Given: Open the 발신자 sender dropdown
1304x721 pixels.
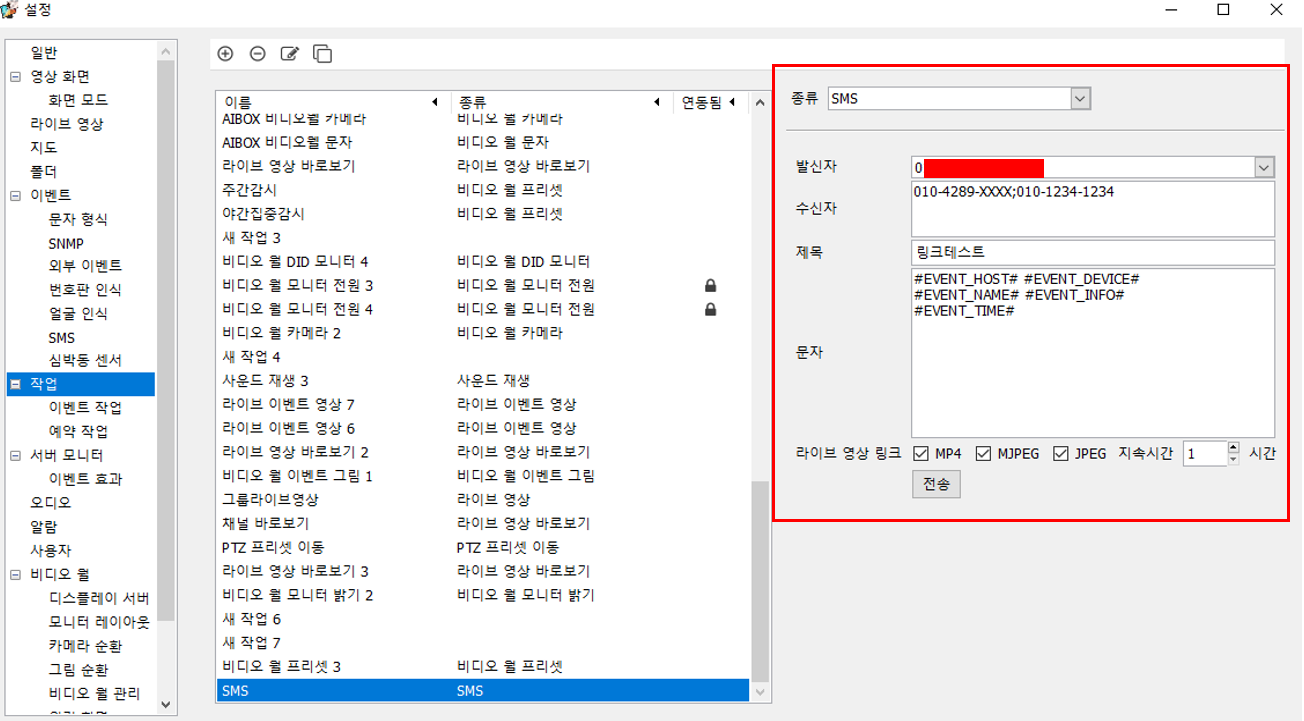Looking at the screenshot, I should coord(1264,167).
